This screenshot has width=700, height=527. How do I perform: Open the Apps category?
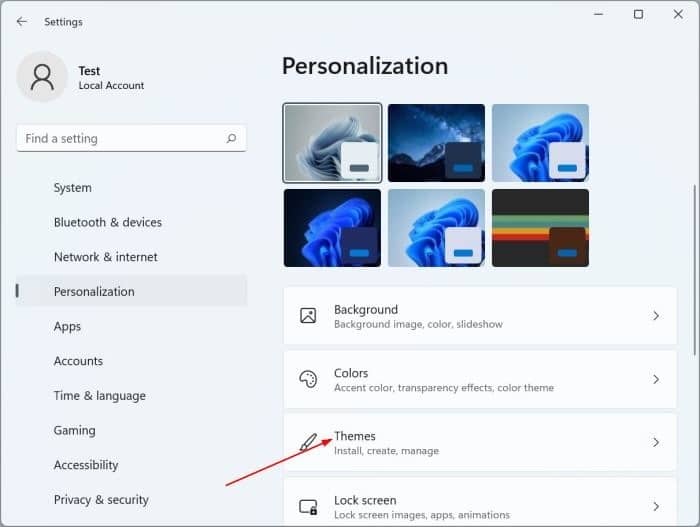click(x=131, y=326)
